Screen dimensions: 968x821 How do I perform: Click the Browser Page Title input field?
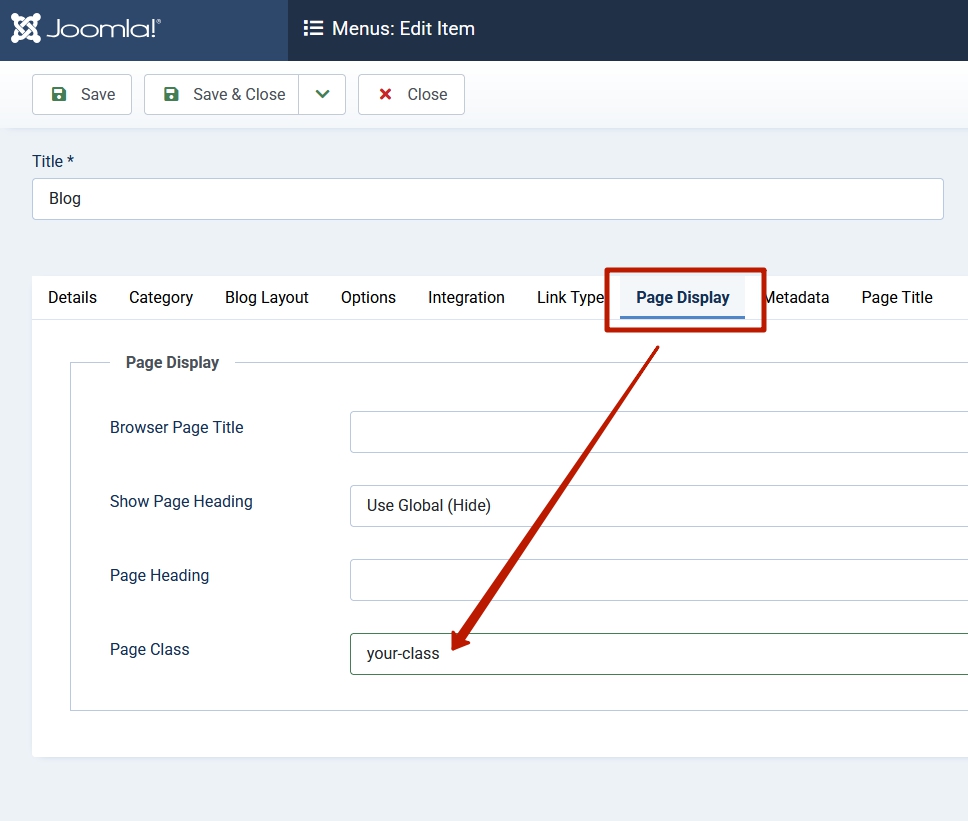point(658,432)
